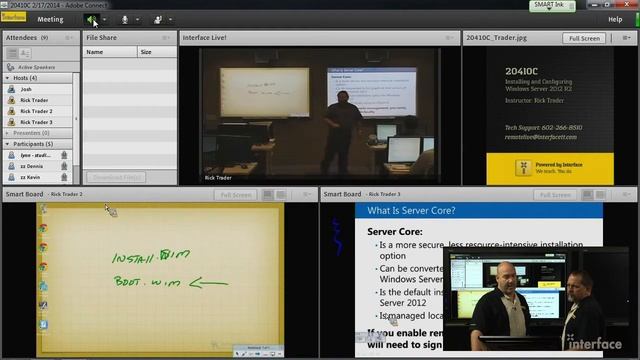Select participant zz Kevin

coord(38,177)
